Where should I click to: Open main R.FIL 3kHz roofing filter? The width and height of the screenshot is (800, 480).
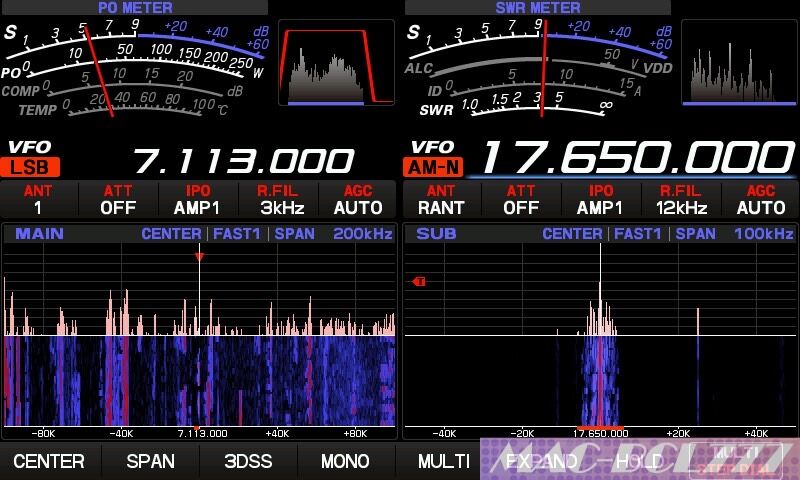click(278, 200)
